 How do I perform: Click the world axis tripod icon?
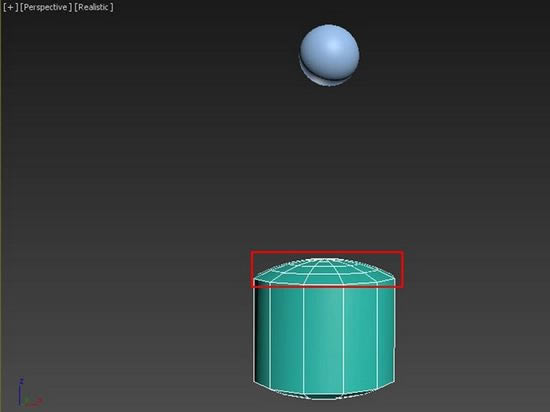coord(30,393)
